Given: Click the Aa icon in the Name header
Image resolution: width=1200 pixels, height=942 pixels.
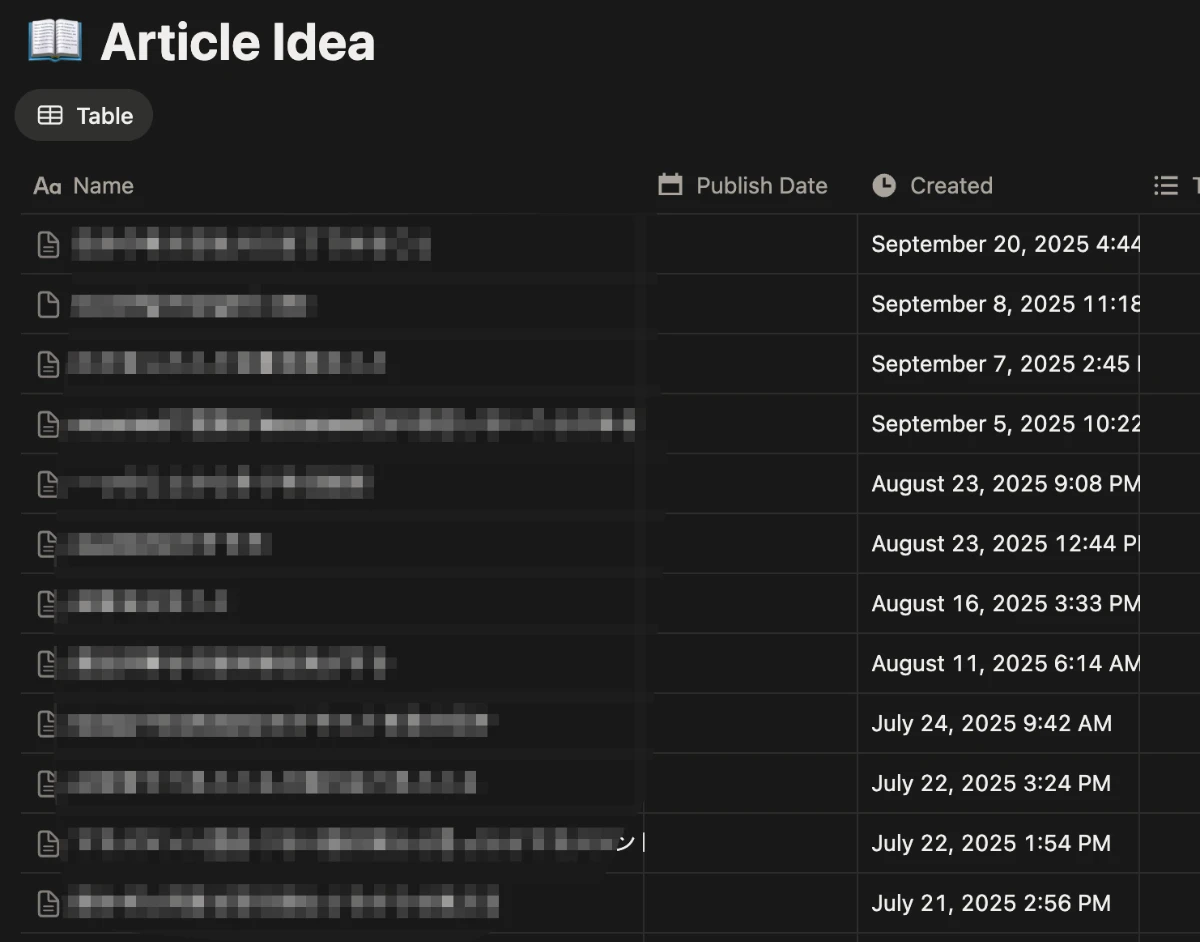Looking at the screenshot, I should [47, 186].
